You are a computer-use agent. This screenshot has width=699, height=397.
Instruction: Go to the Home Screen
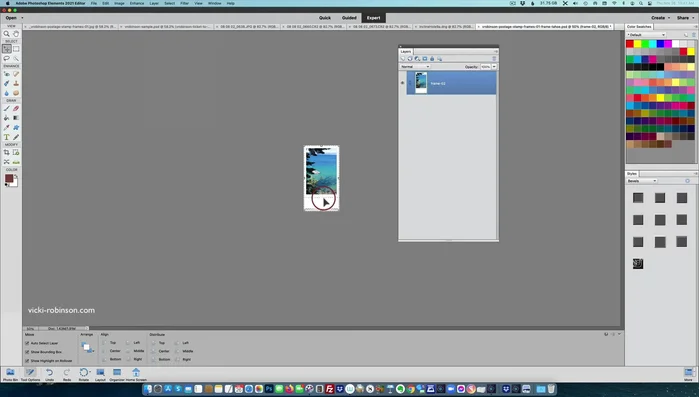pyautogui.click(x=136, y=374)
